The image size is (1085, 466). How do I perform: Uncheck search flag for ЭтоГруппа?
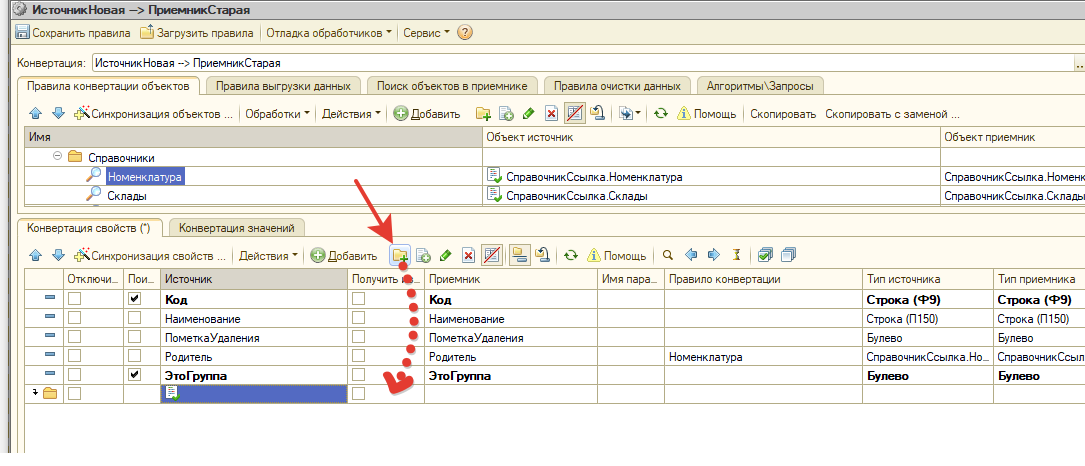[x=135, y=375]
